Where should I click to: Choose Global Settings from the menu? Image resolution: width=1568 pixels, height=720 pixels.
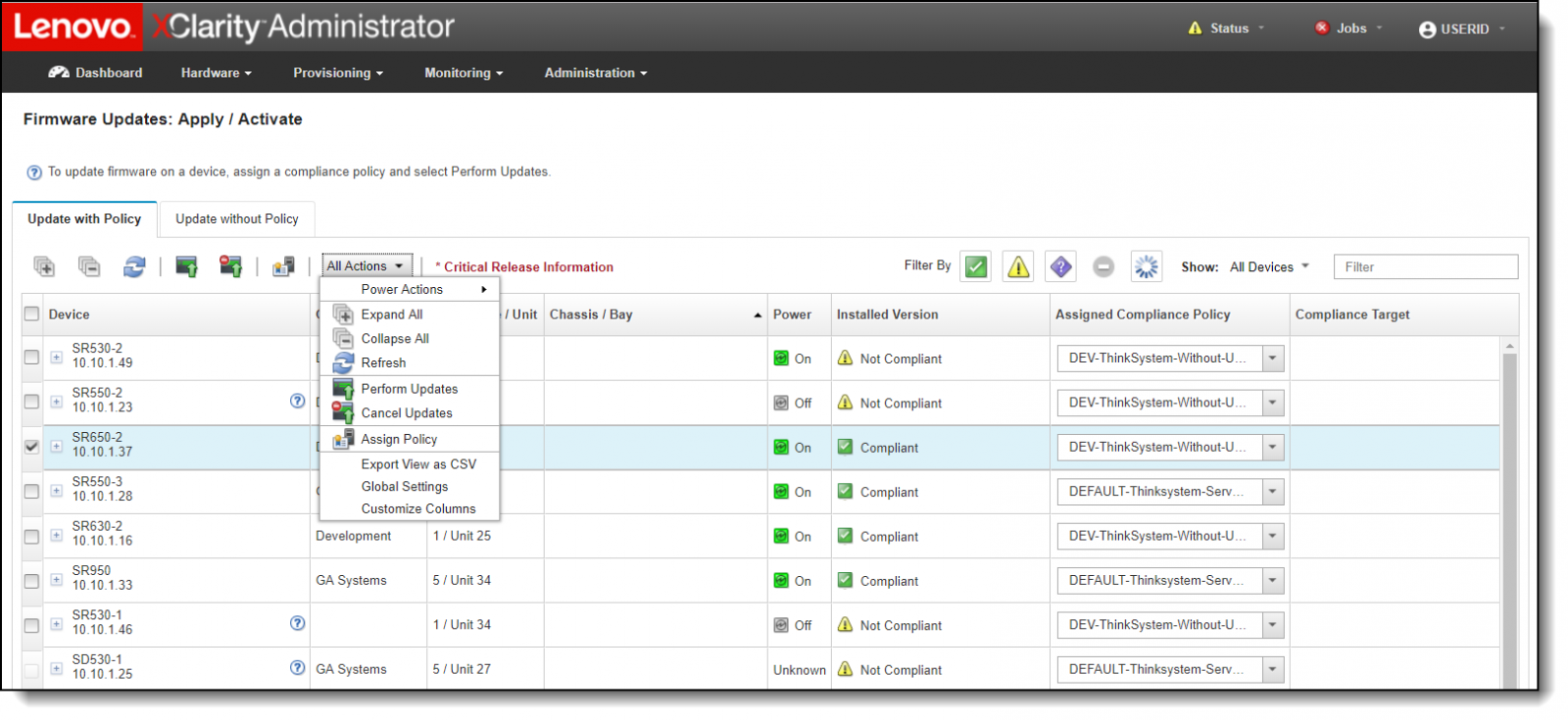(x=410, y=487)
